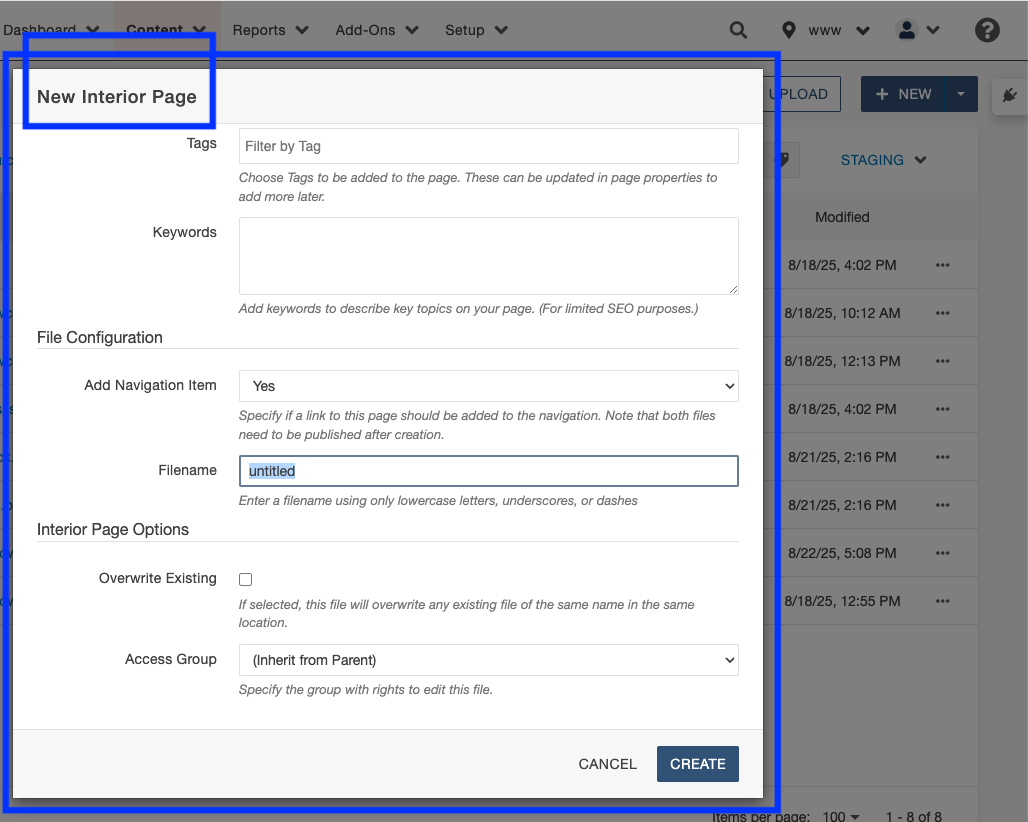
Task: Change items per page dropdown
Action: pyautogui.click(x=840, y=816)
